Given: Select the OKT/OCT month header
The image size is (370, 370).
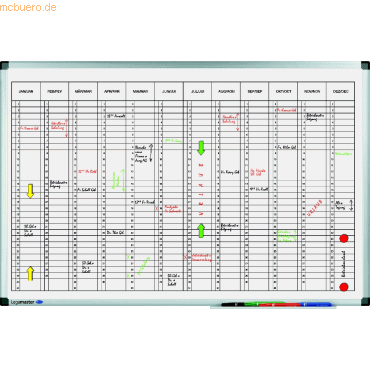Looking at the screenshot, I should pyautogui.click(x=283, y=91).
